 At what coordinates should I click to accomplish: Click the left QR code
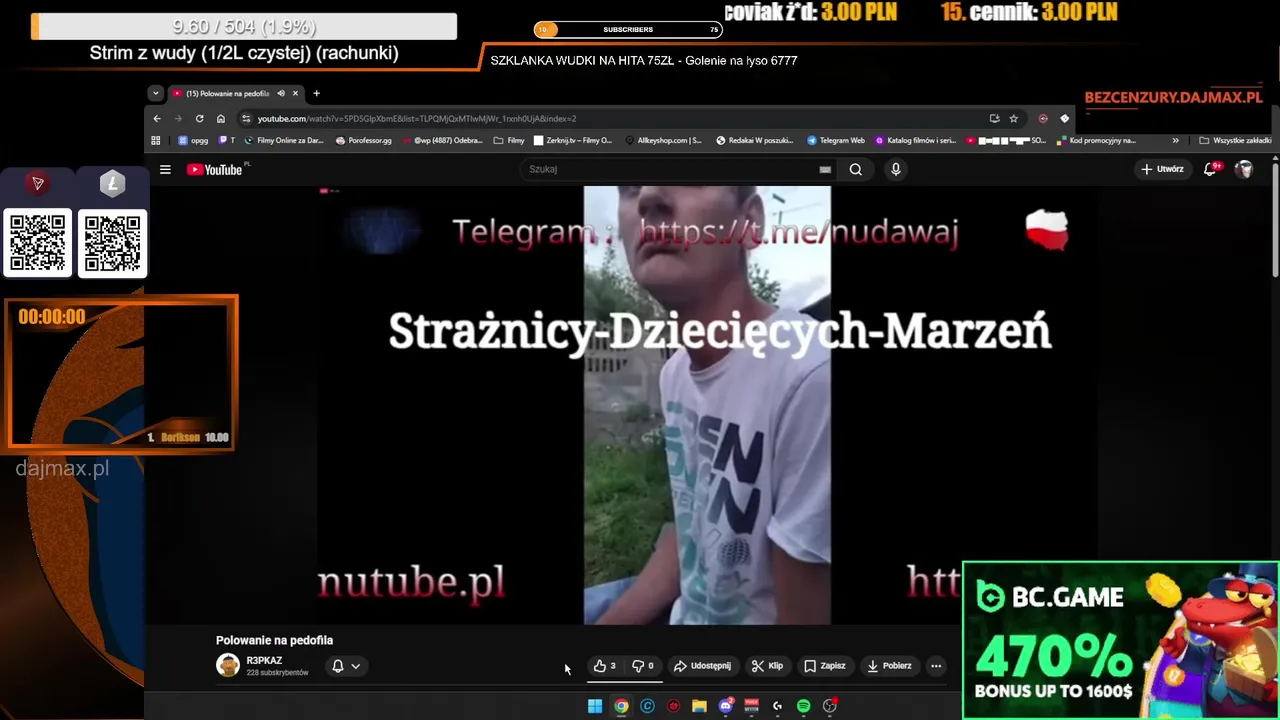point(38,243)
